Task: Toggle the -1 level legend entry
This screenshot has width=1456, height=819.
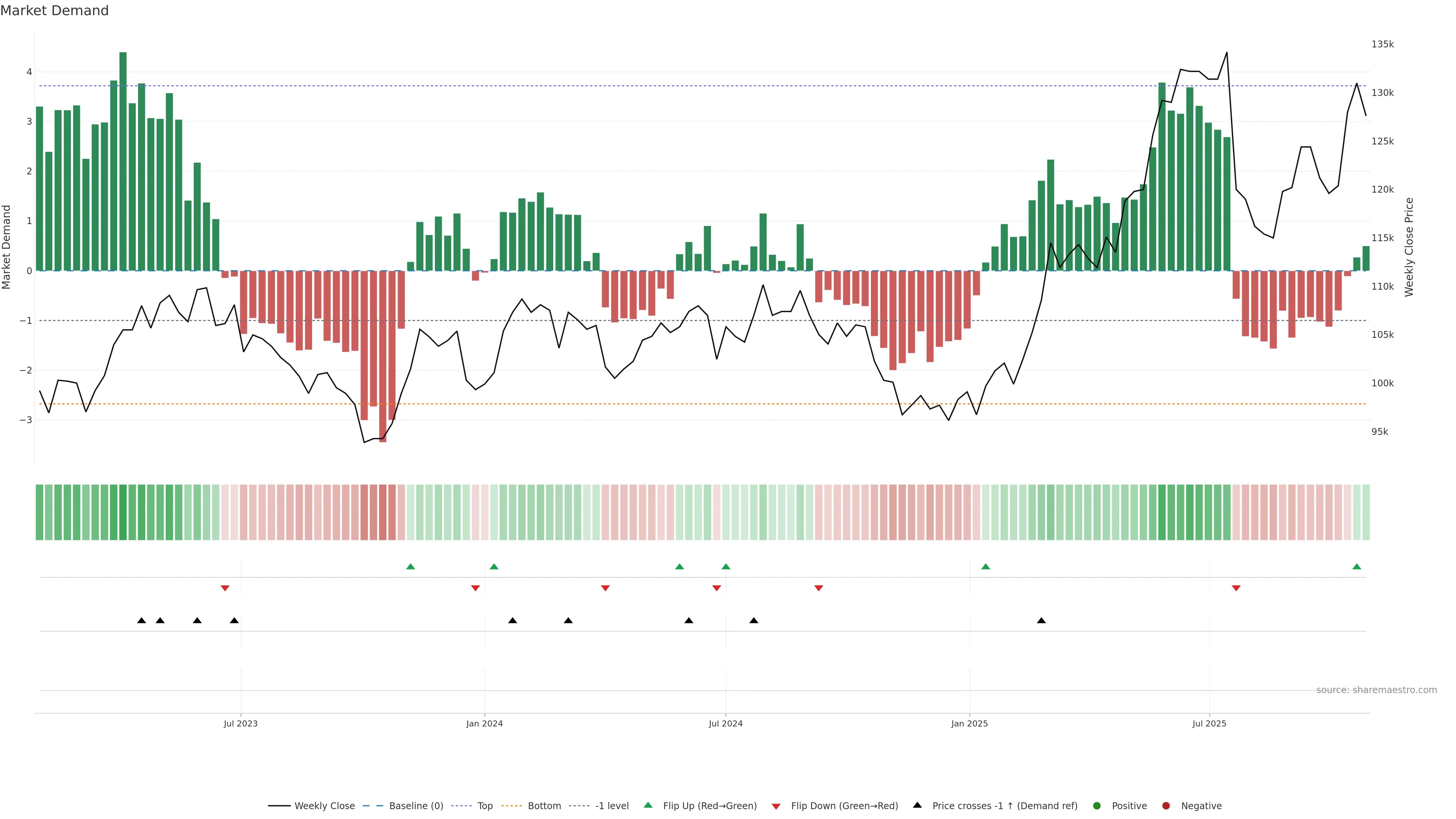Action: click(x=612, y=806)
